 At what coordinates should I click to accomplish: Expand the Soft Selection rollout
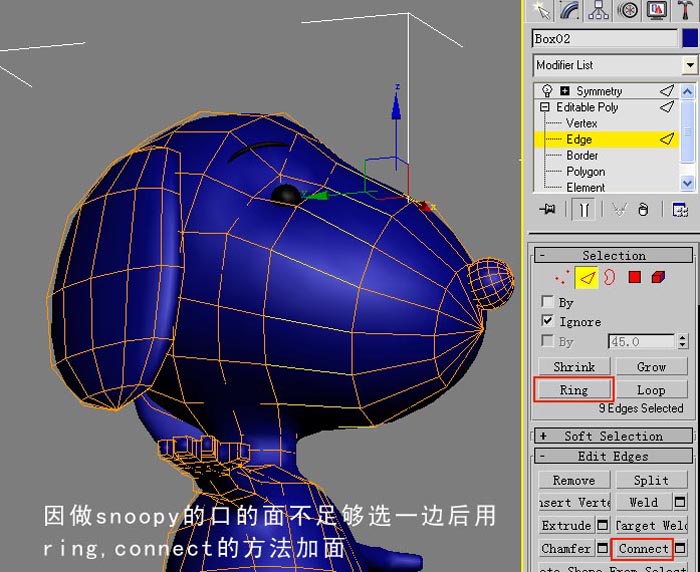[x=613, y=436]
